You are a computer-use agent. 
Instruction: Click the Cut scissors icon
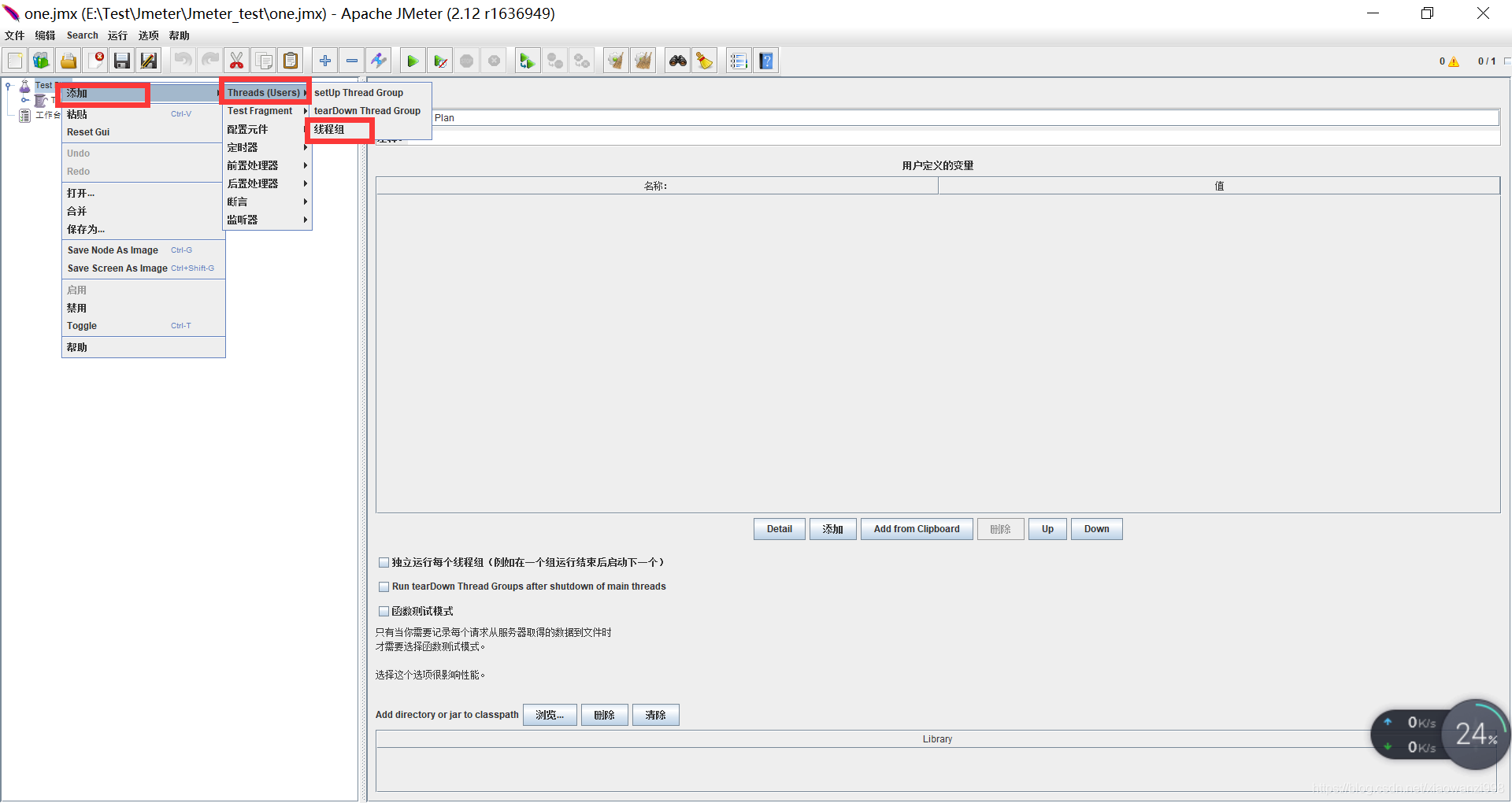(236, 61)
